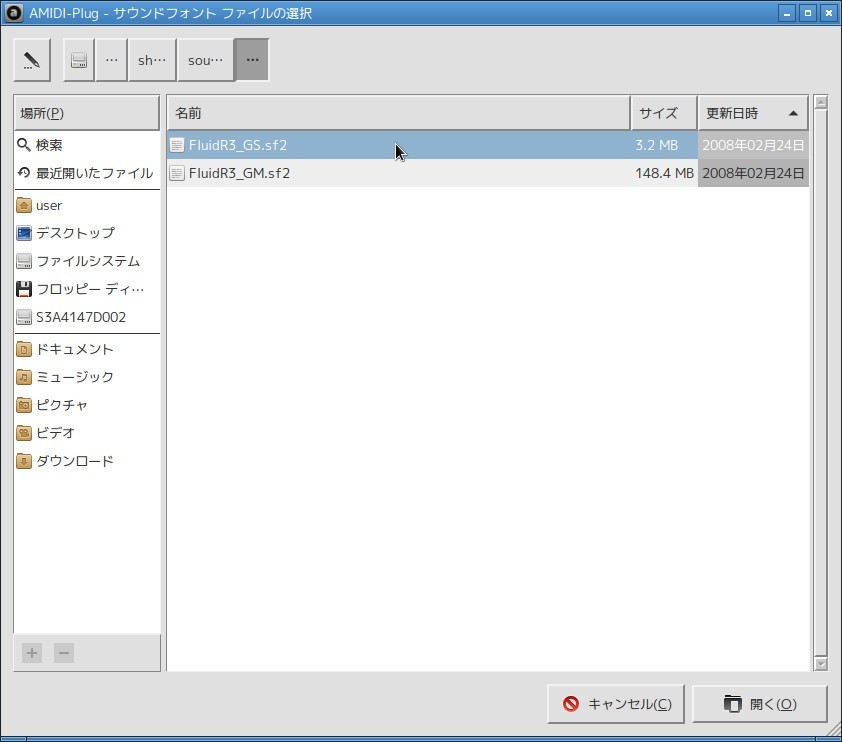Click the S3A4147D002 drive icon
Viewport: 842px width, 742px height.
click(24, 317)
